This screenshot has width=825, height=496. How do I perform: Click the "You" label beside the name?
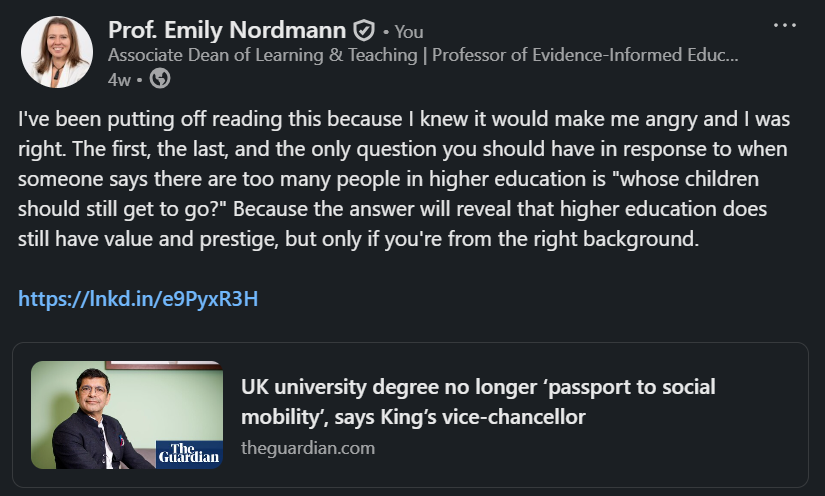tap(409, 32)
